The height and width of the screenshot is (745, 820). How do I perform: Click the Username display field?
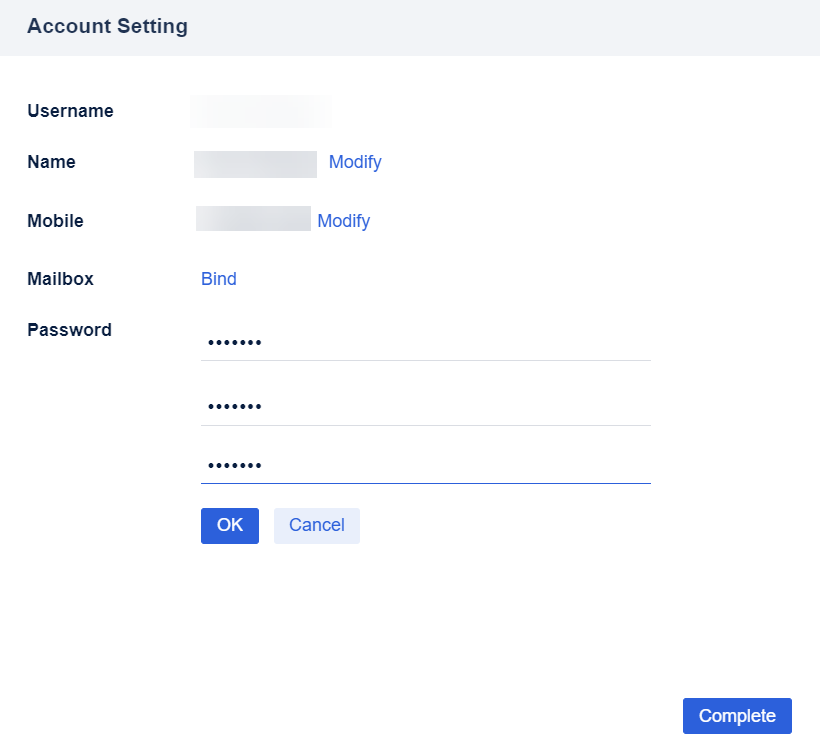[260, 111]
